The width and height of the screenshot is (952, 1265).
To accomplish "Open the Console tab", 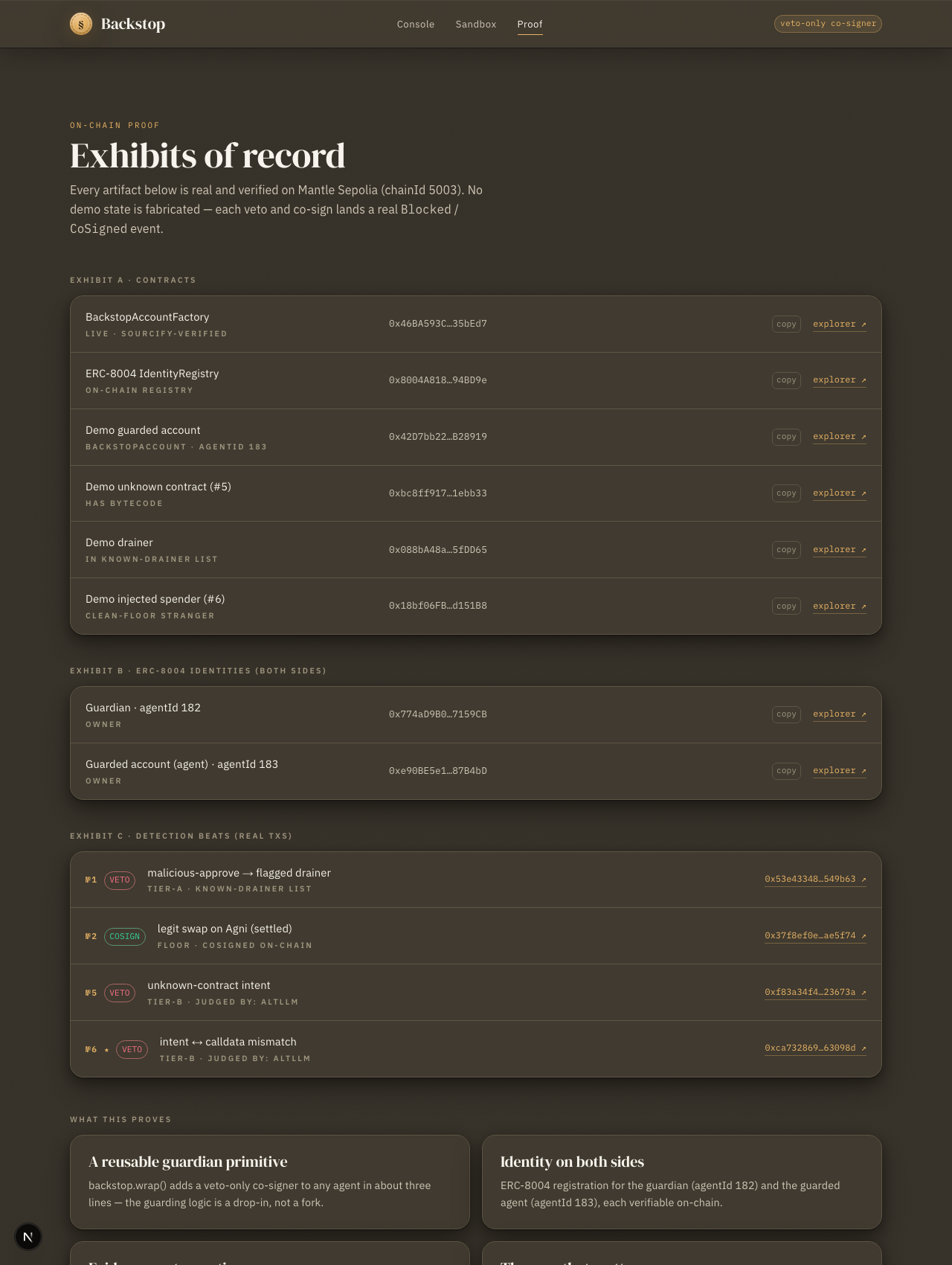I will coord(416,24).
